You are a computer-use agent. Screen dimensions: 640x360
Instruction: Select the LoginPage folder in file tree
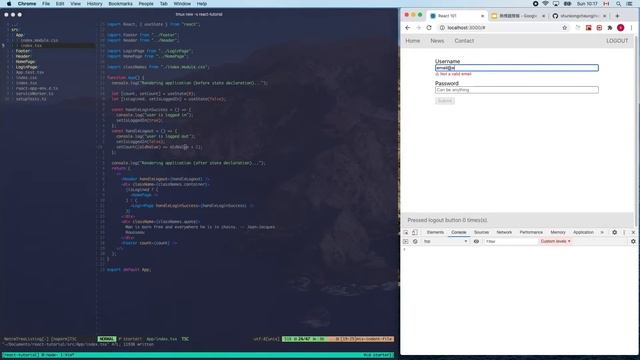click(x=27, y=67)
